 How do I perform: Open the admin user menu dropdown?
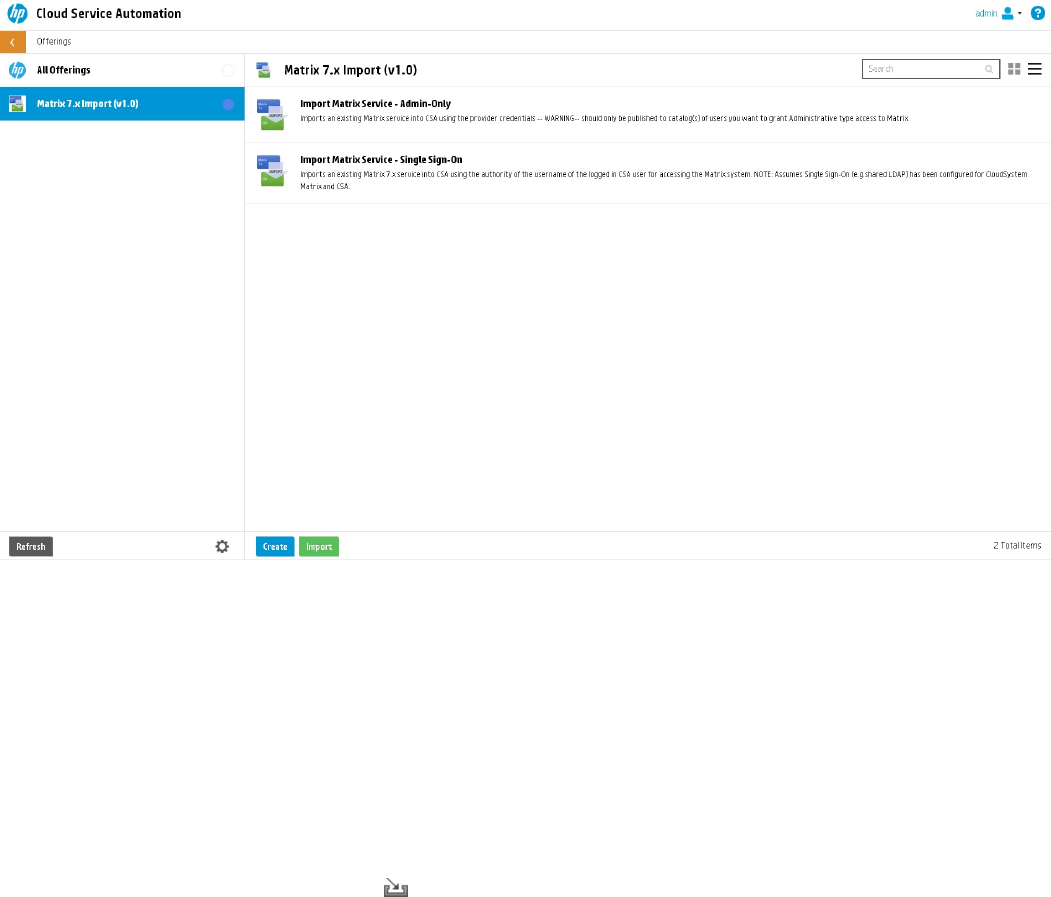click(999, 13)
